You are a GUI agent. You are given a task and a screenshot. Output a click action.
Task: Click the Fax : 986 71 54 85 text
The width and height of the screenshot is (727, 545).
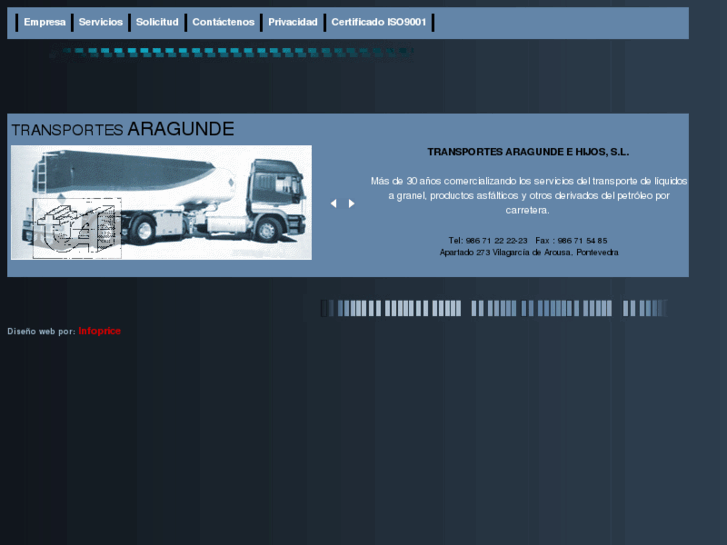tap(571, 240)
